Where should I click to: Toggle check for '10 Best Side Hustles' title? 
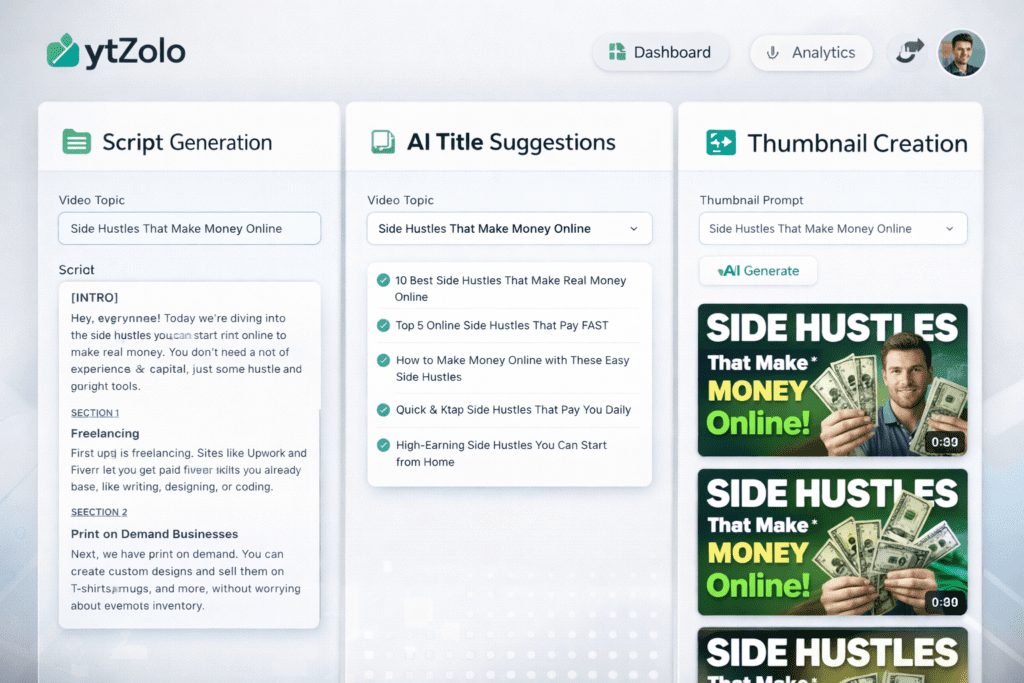coord(383,281)
